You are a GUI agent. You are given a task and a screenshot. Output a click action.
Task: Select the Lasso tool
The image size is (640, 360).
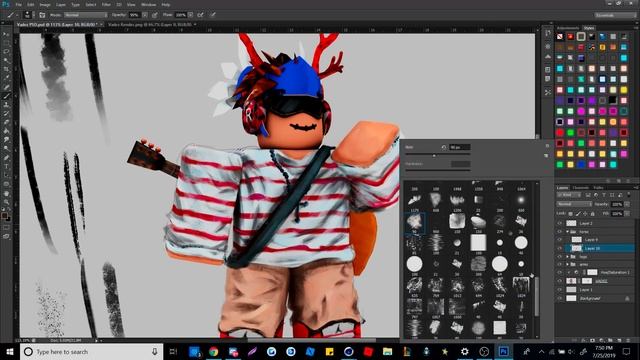6,52
